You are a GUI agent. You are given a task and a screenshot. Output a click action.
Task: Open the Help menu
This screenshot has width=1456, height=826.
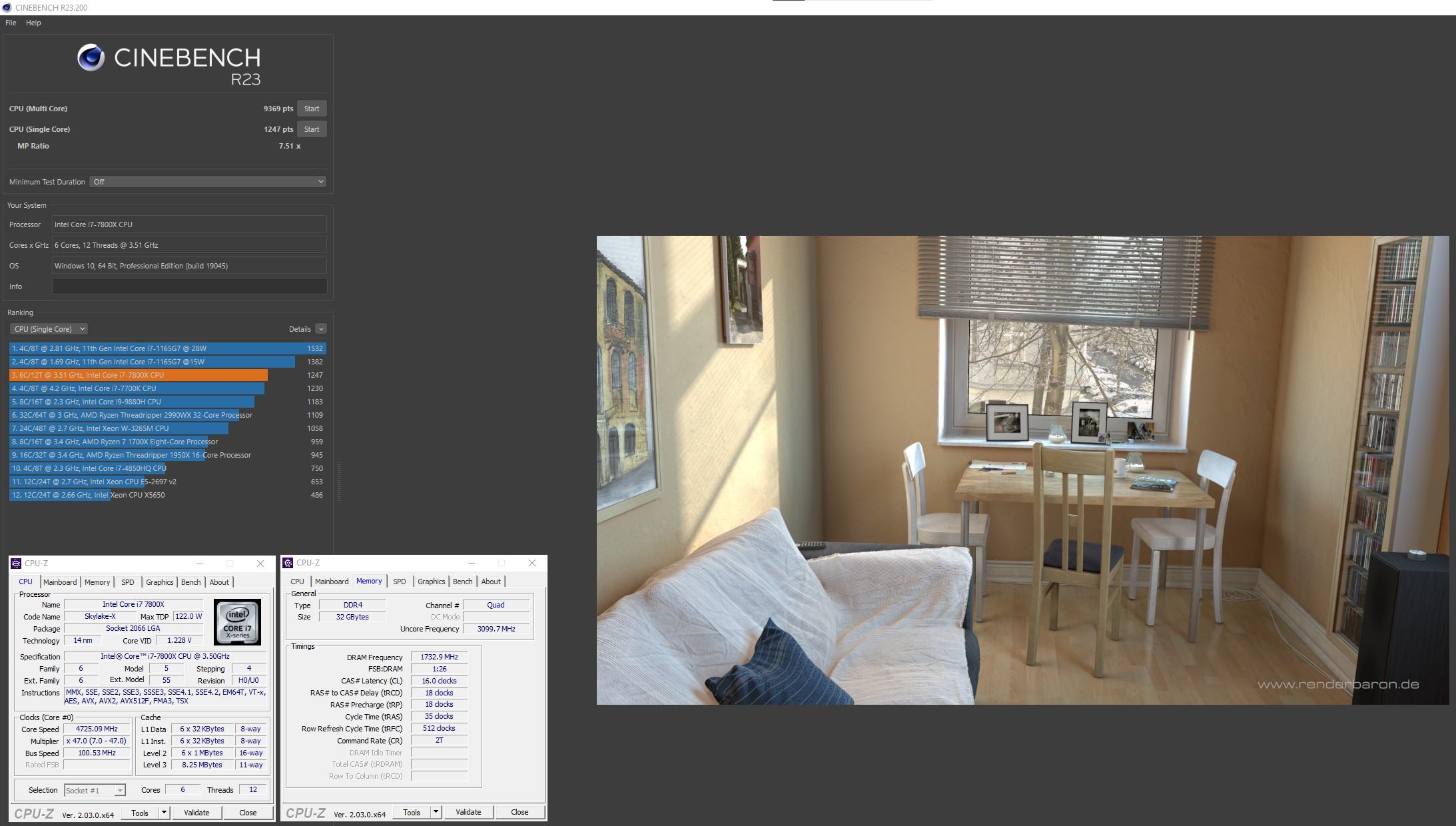pos(33,23)
